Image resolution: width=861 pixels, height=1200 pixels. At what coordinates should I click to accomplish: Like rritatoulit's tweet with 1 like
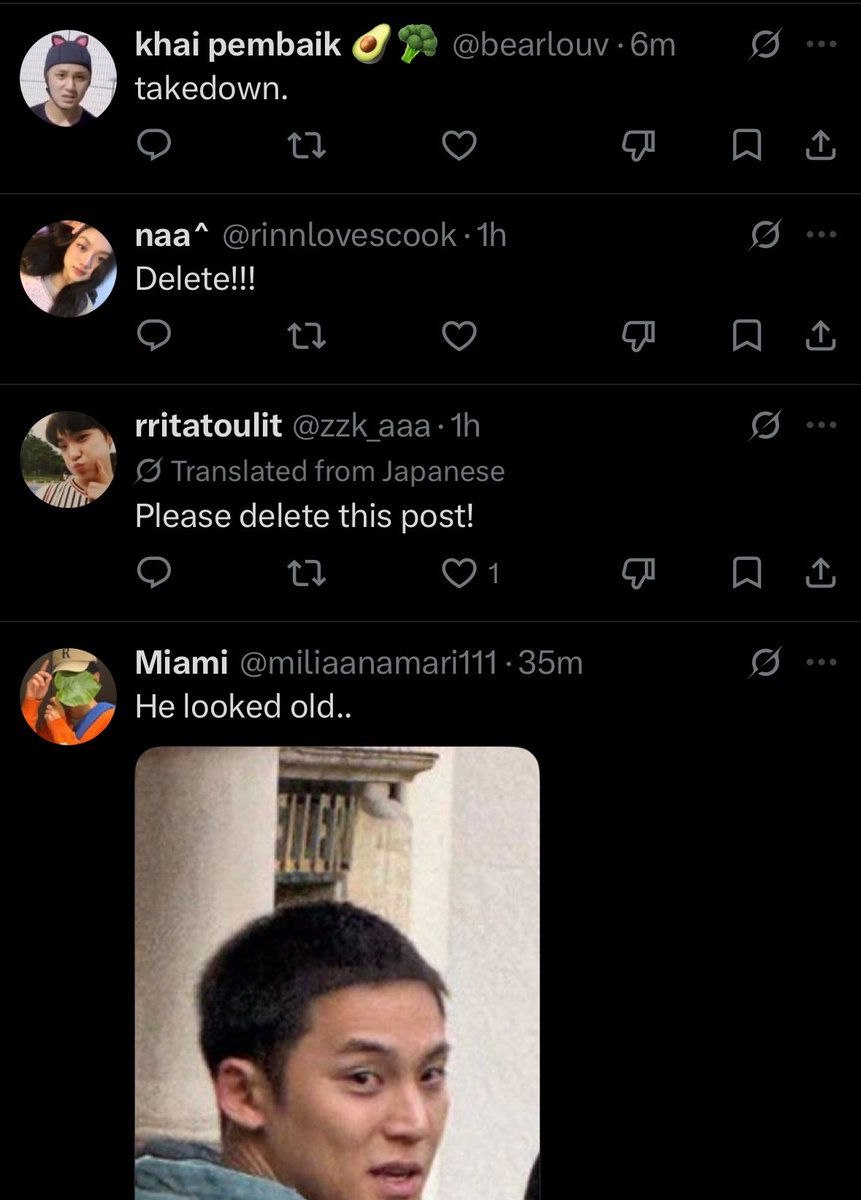[470, 572]
